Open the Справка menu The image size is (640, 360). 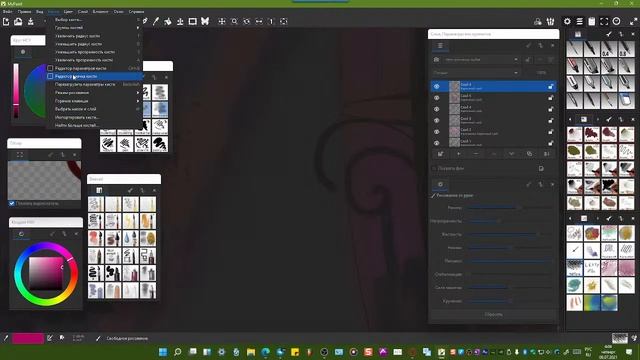click(136, 12)
